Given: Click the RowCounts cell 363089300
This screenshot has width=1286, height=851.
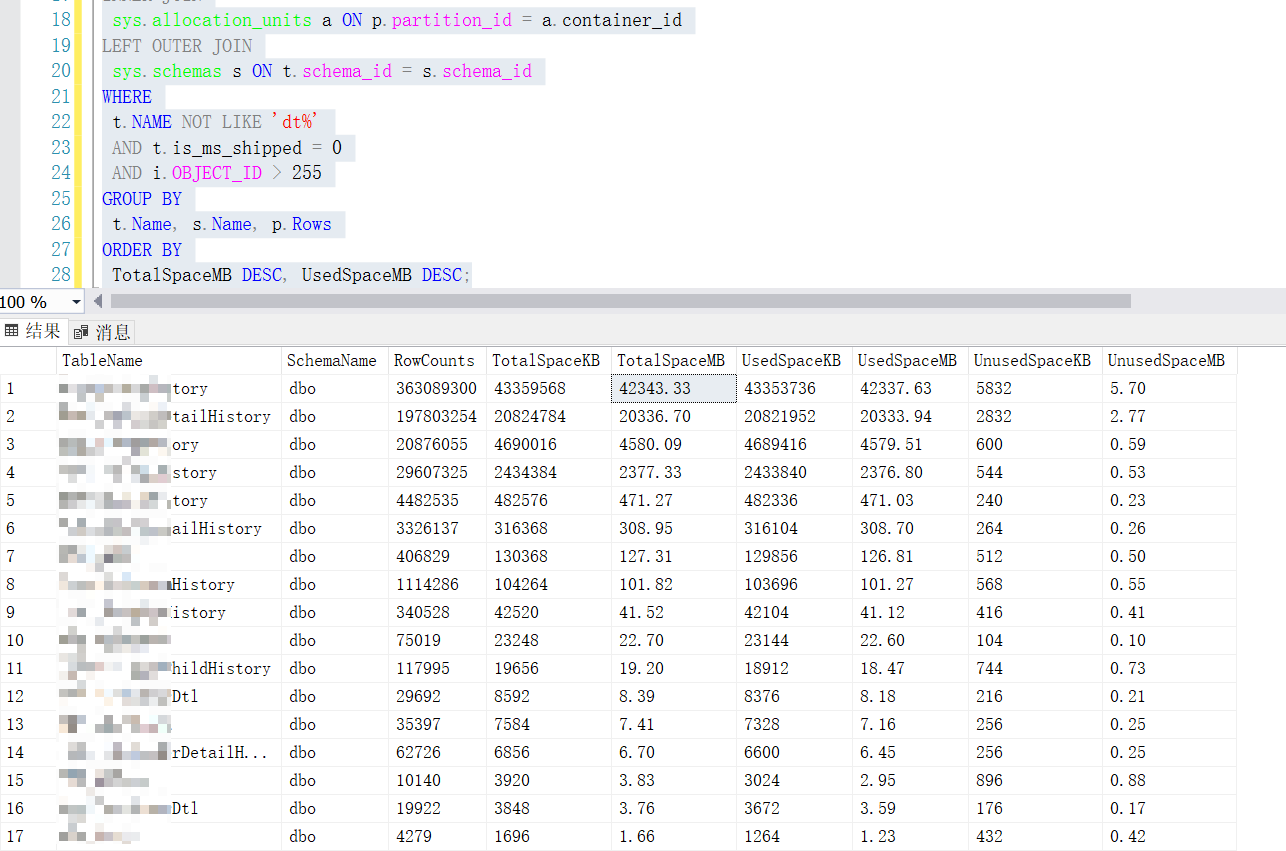Looking at the screenshot, I should (438, 389).
